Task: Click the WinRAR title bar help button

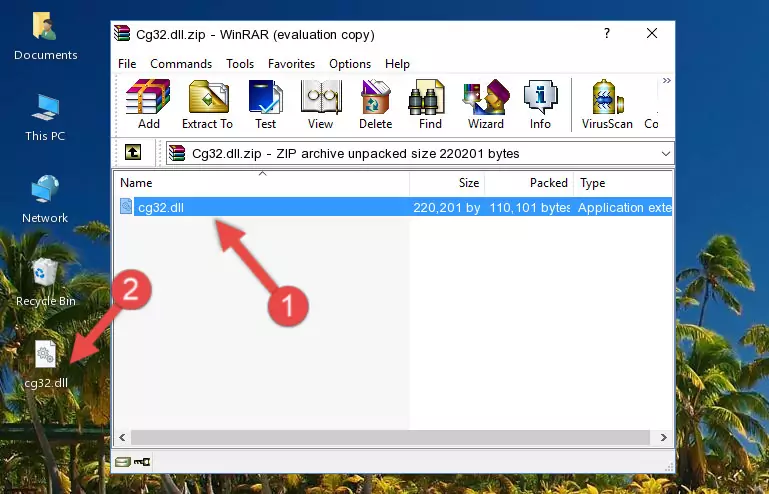Action: (x=607, y=33)
